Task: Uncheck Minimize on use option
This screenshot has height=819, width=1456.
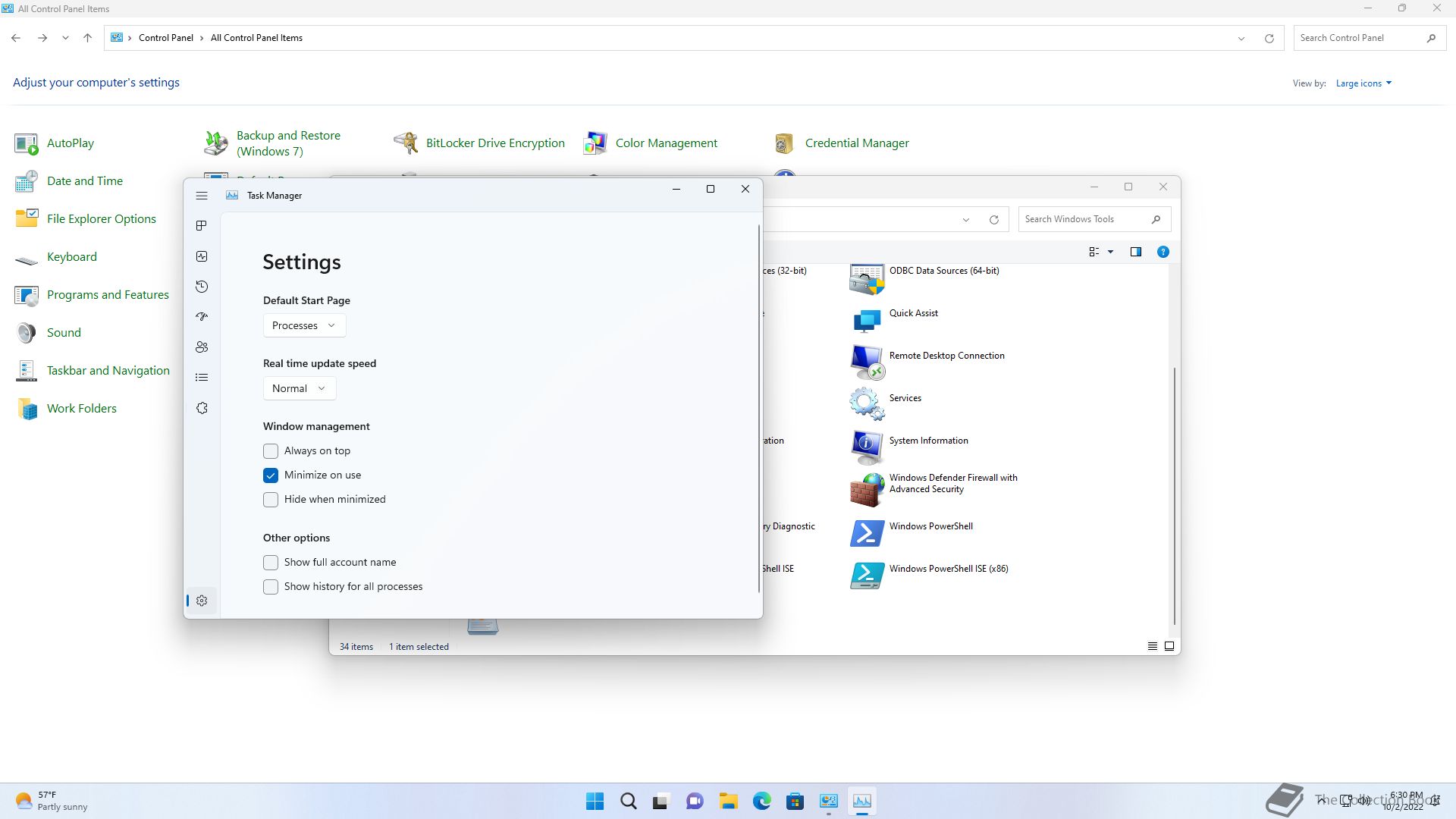Action: 271,475
